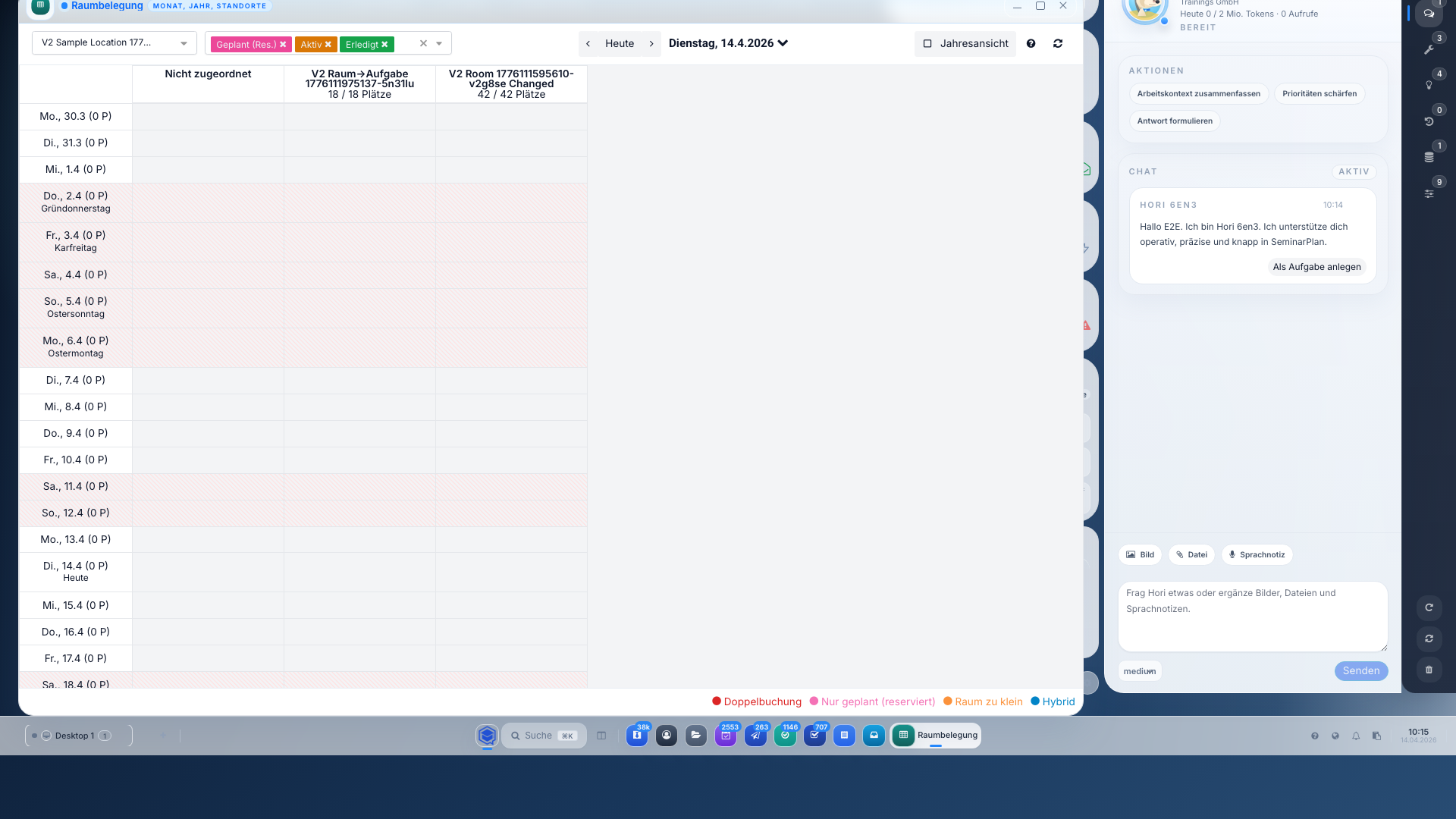Click the Frag Hori message input field
The height and width of the screenshot is (819, 1456).
pyautogui.click(x=1252, y=616)
